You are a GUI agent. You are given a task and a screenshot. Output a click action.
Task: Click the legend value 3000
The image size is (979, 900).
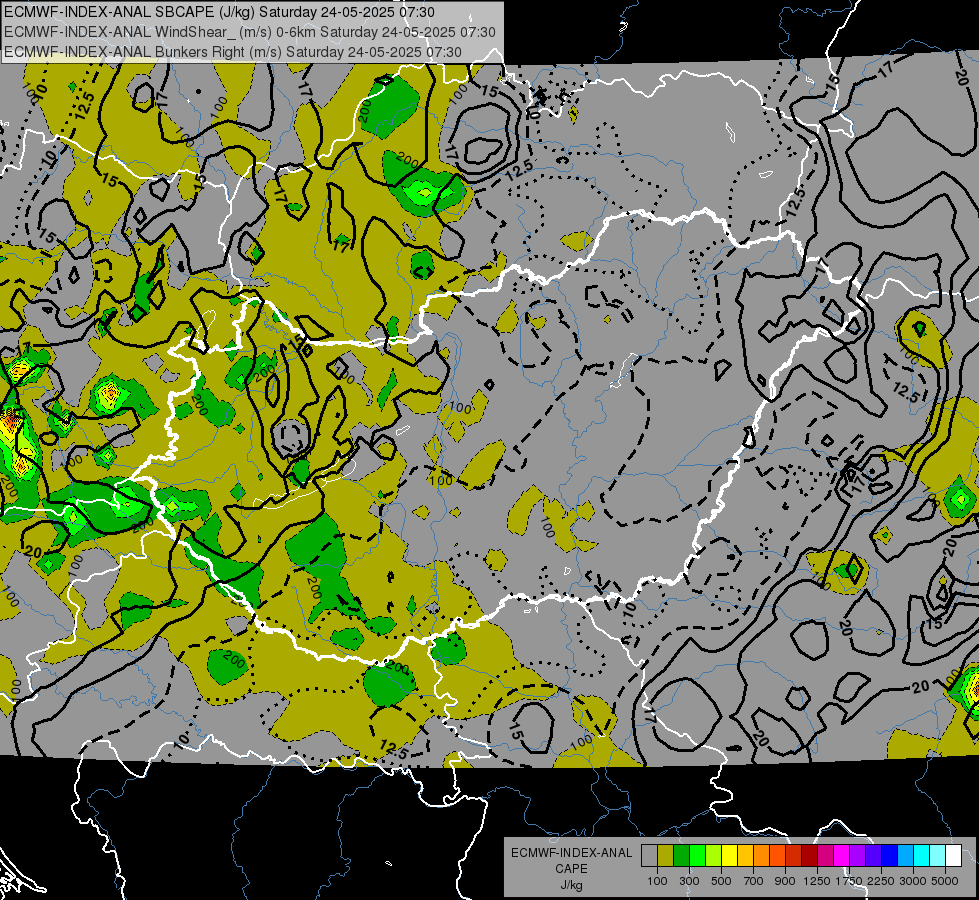point(913,881)
